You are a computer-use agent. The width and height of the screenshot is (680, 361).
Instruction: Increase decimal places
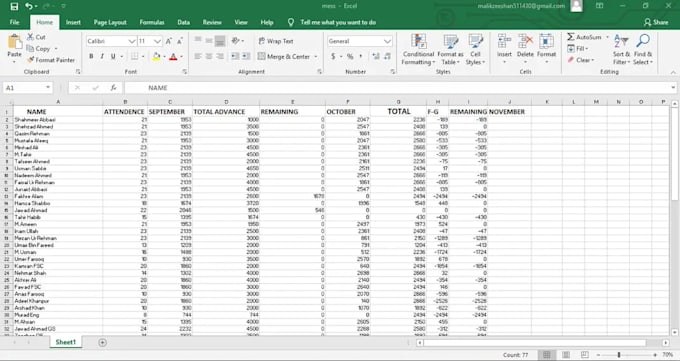(x=376, y=56)
